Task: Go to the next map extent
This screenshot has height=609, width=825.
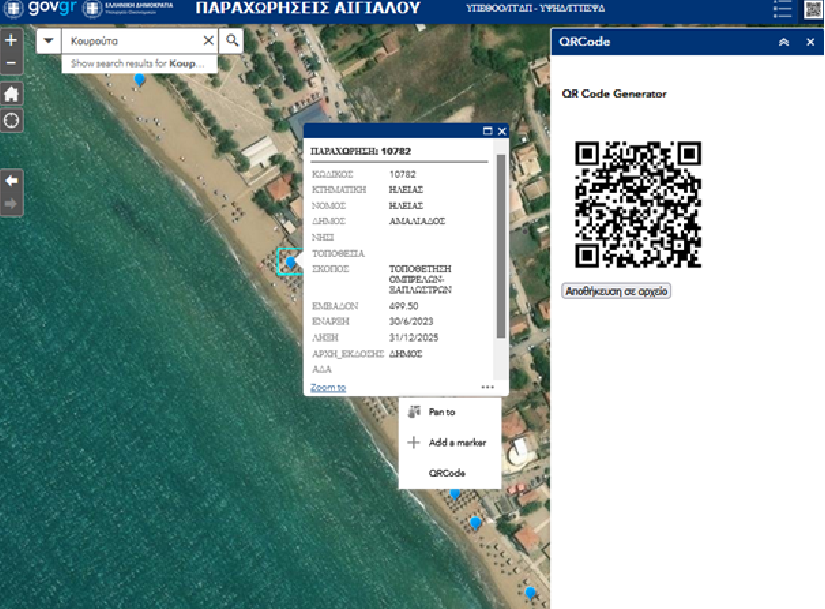Action: click(x=11, y=204)
